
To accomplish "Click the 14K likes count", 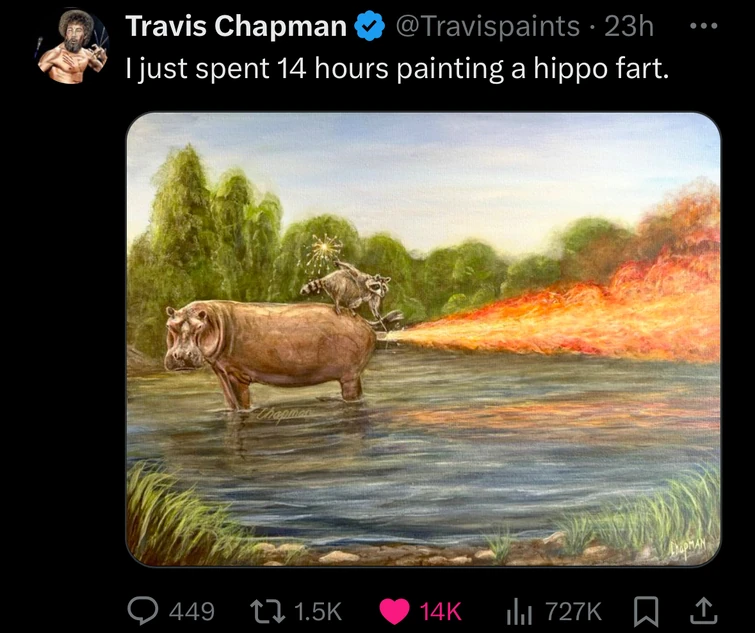I will tap(439, 610).
